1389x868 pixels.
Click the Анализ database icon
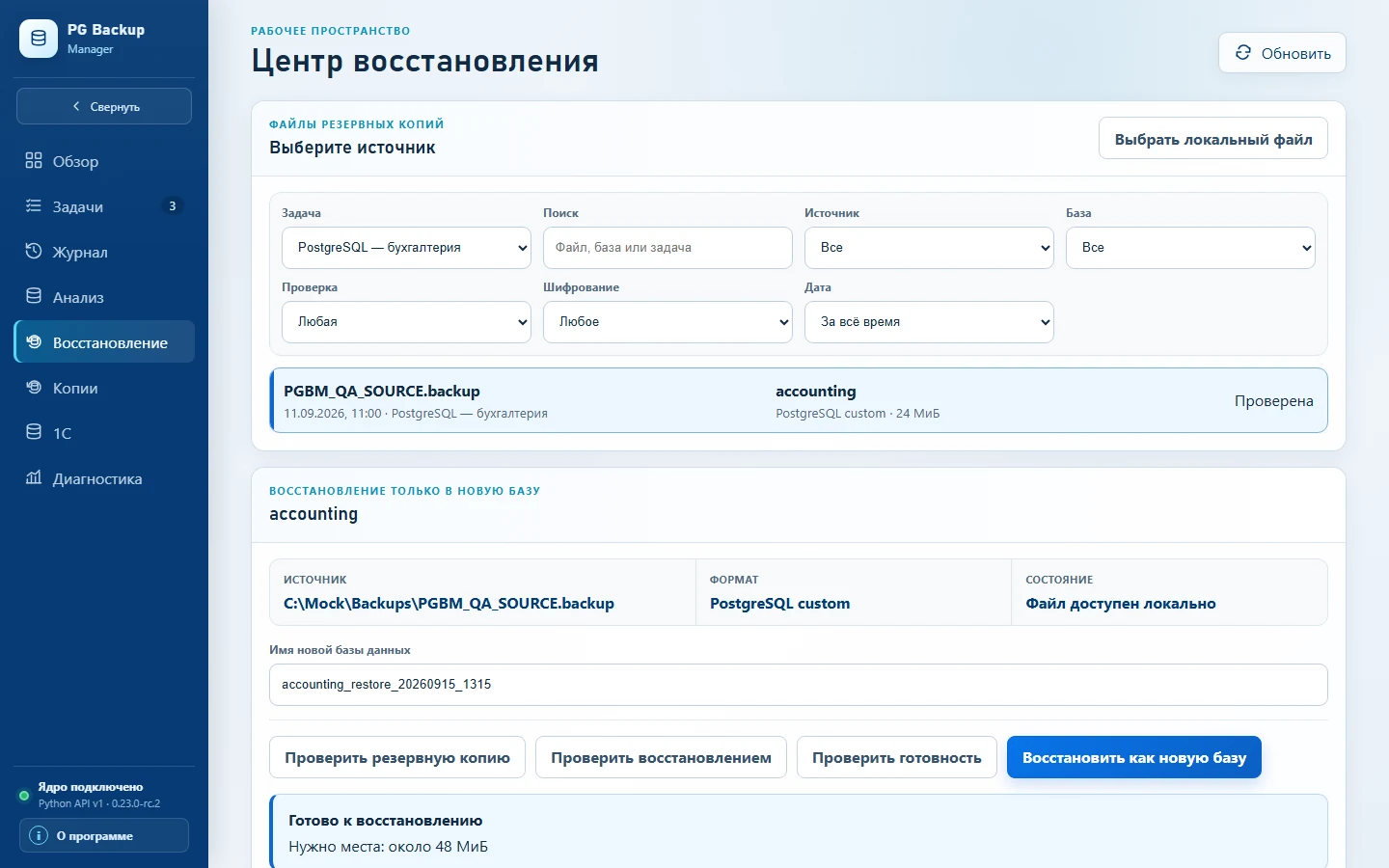pos(34,296)
